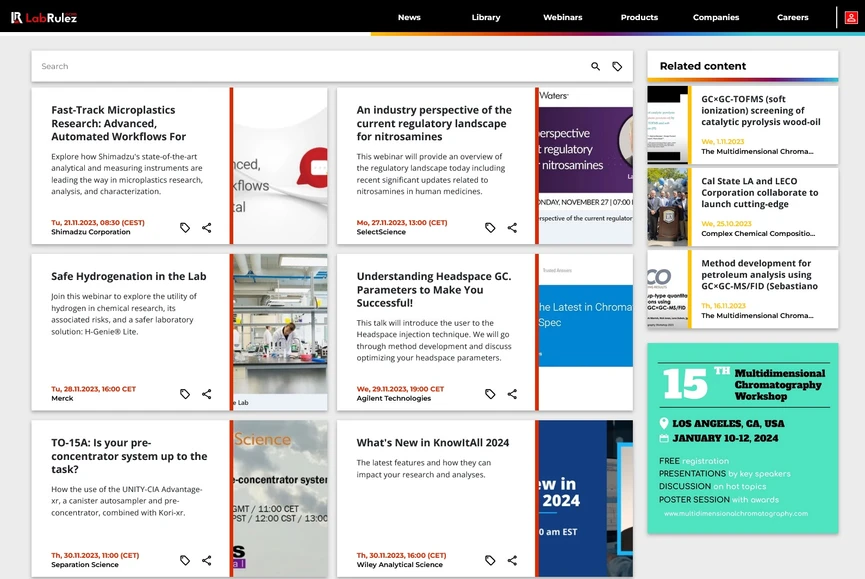The height and width of the screenshot is (579, 865).
Task: Click the GC×GC-TOFMS related thumbnail
Action: click(x=668, y=125)
